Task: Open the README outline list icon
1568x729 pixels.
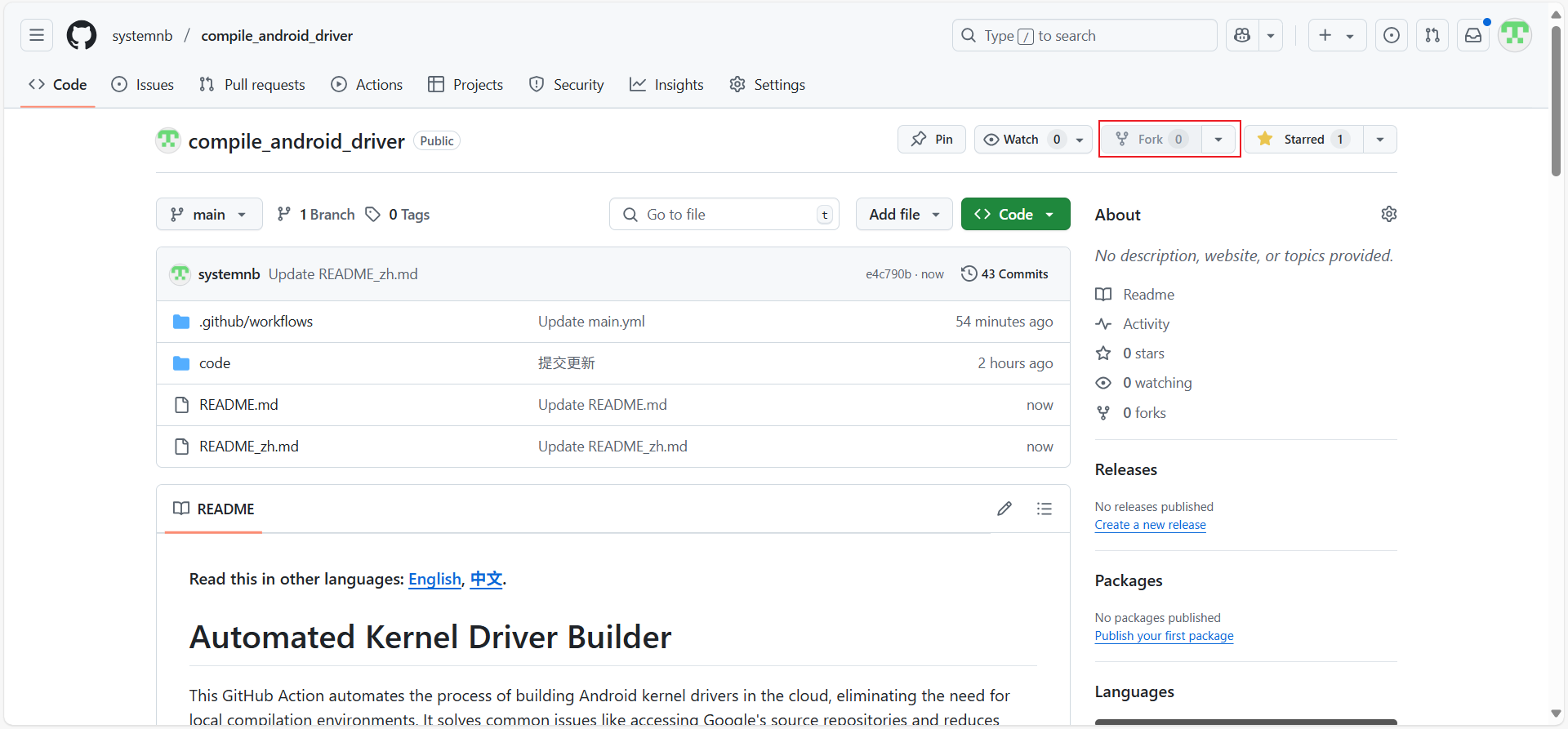Action: [x=1044, y=509]
